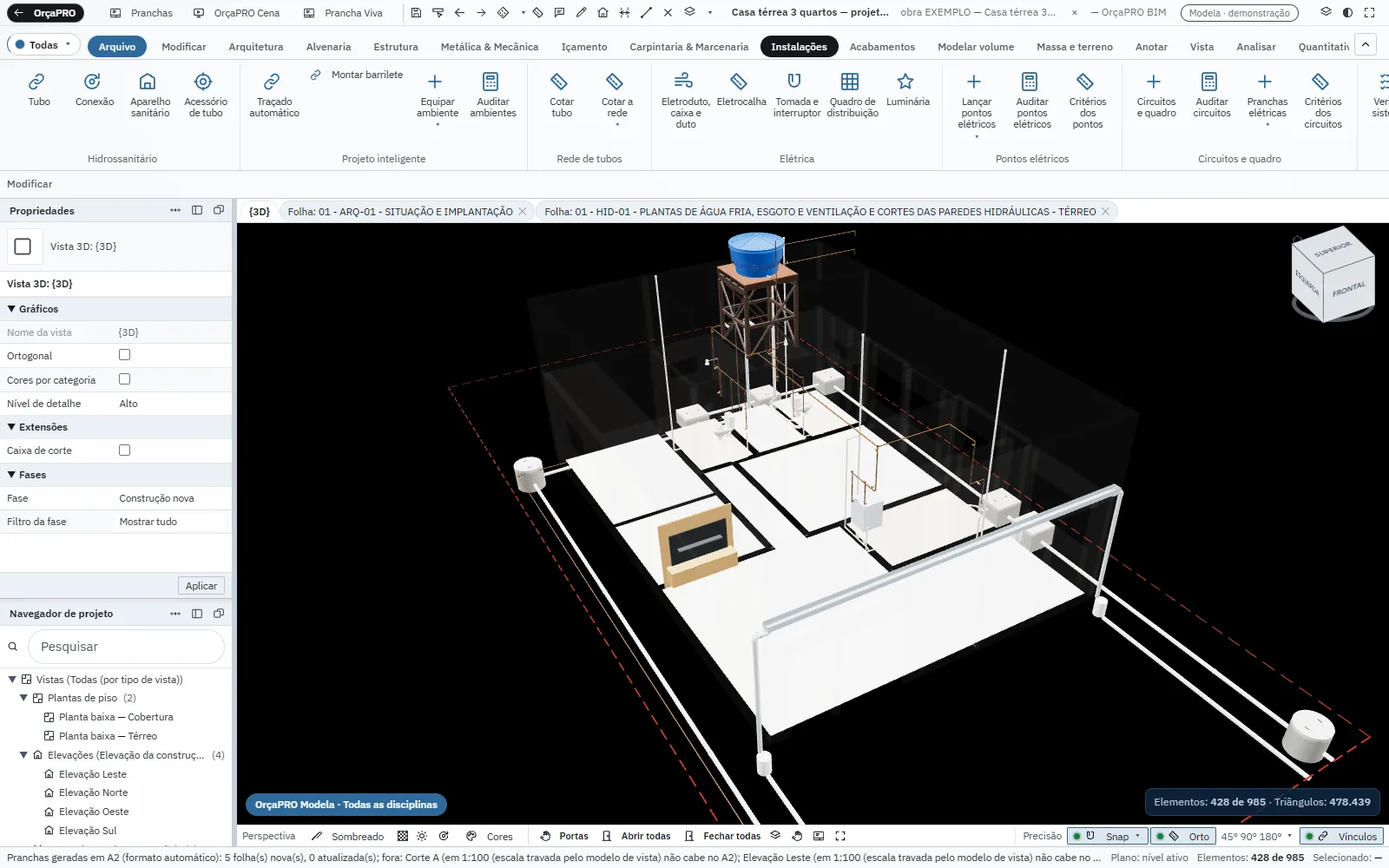
Task: Toggle Orto mode in status bar
Action: [x=1182, y=836]
